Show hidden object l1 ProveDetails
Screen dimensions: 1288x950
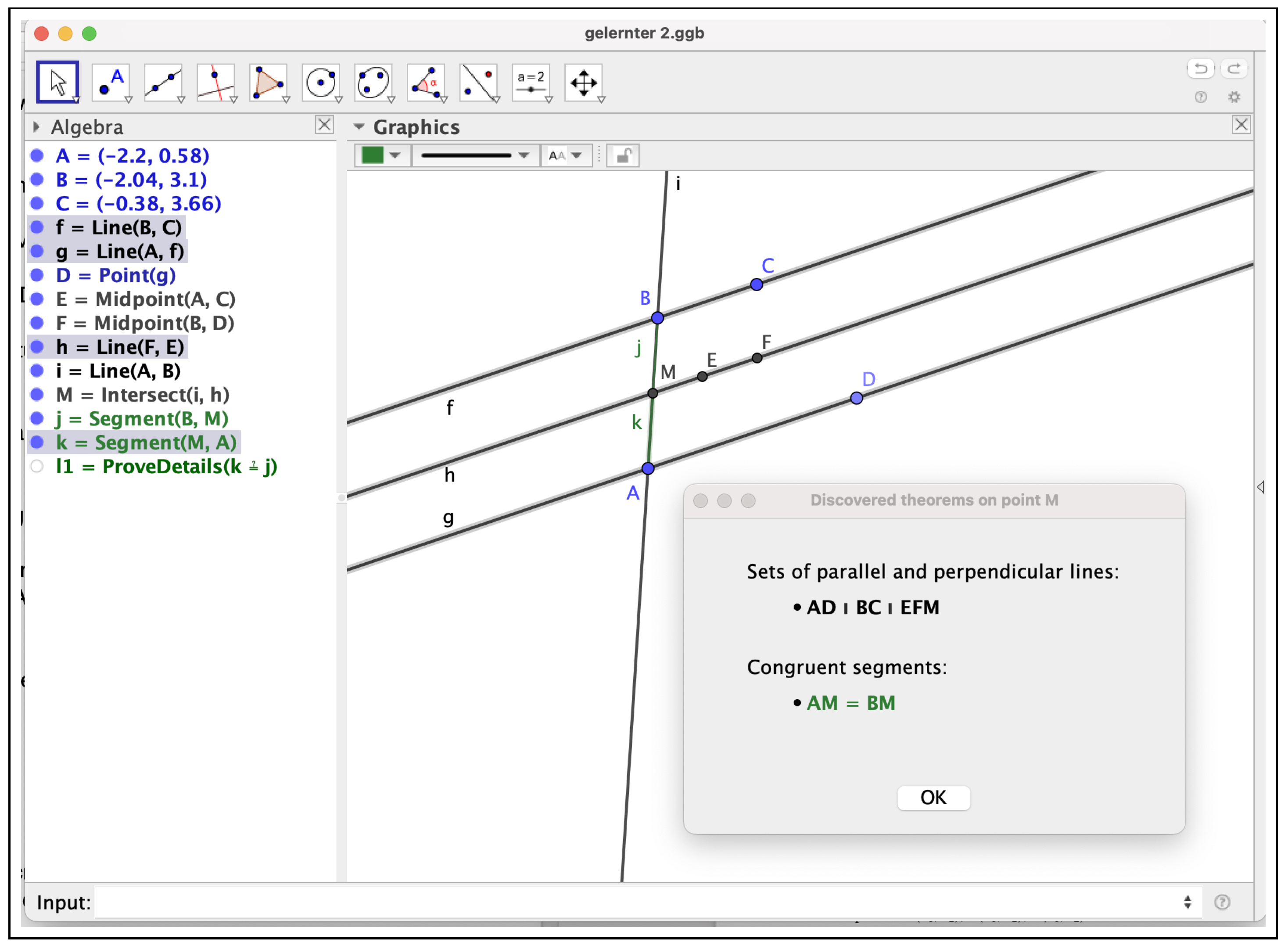37,466
